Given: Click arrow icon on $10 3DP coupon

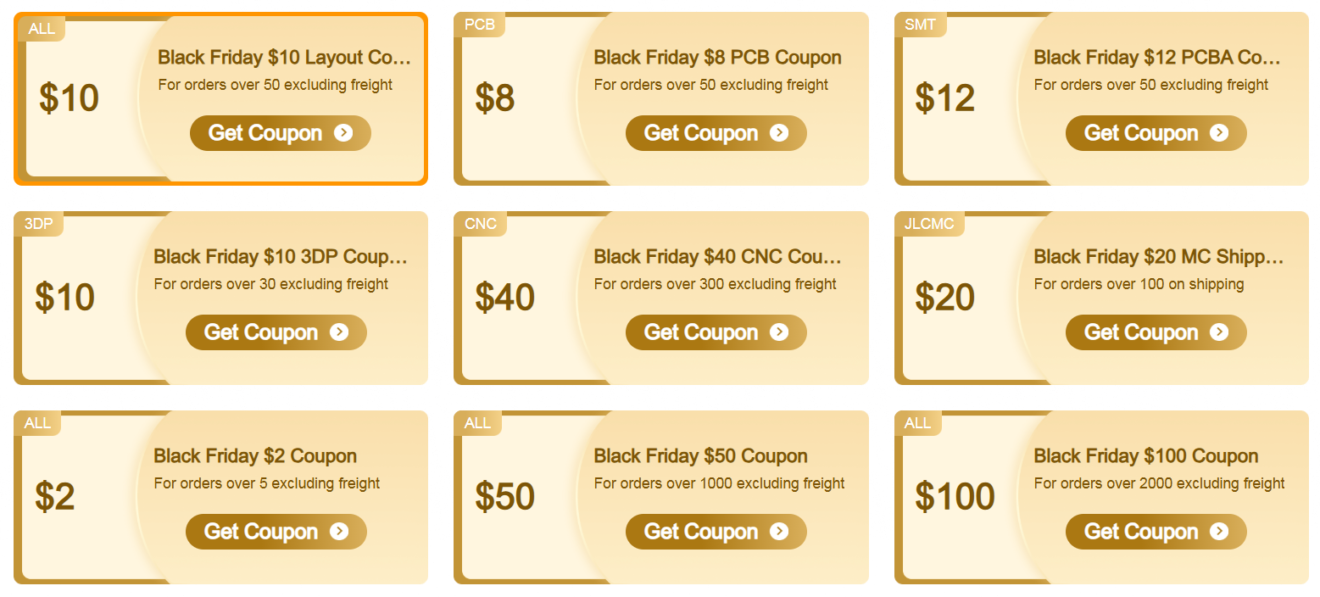Looking at the screenshot, I should 339,332.
